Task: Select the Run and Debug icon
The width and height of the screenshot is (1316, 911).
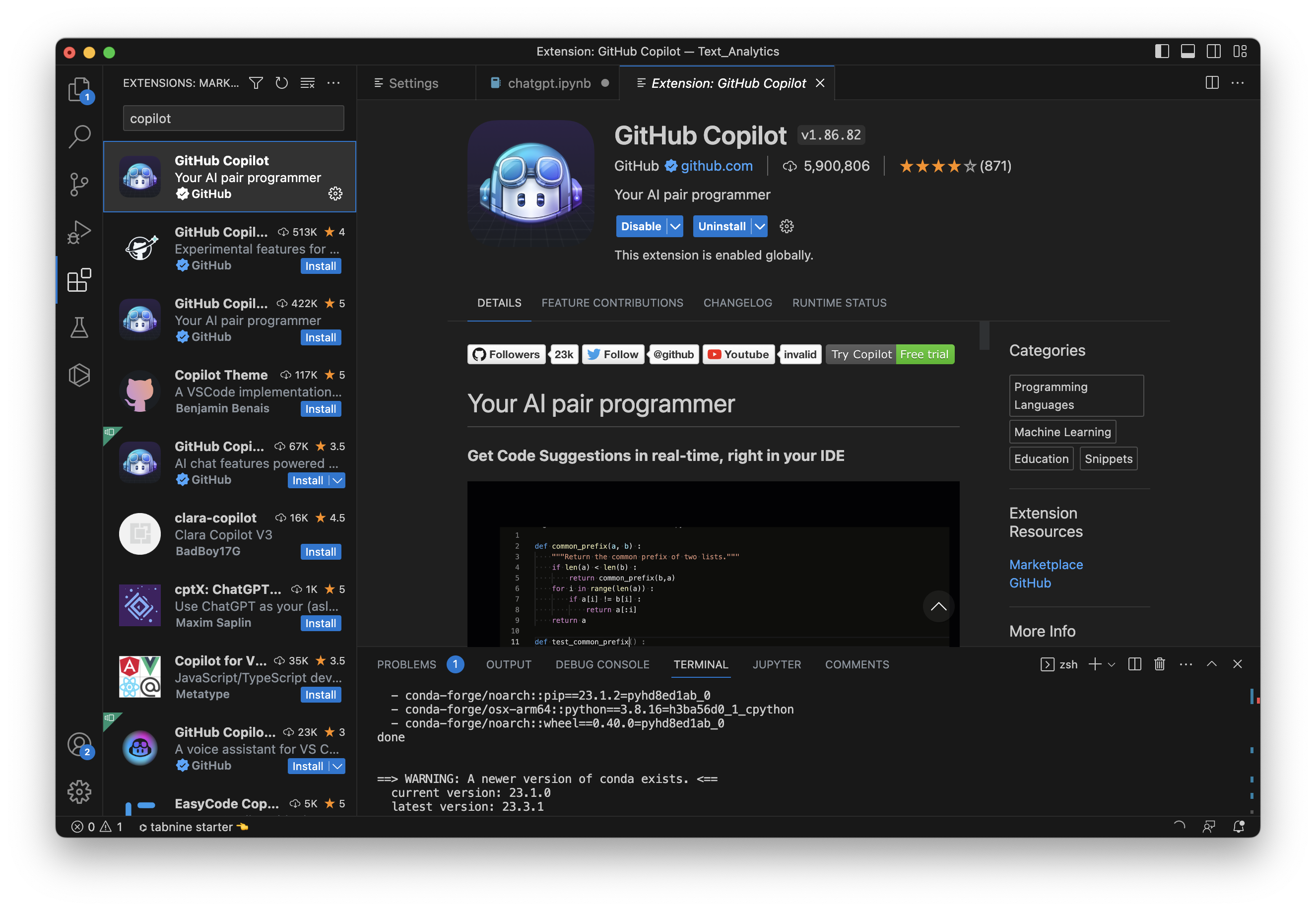Action: tap(79, 232)
